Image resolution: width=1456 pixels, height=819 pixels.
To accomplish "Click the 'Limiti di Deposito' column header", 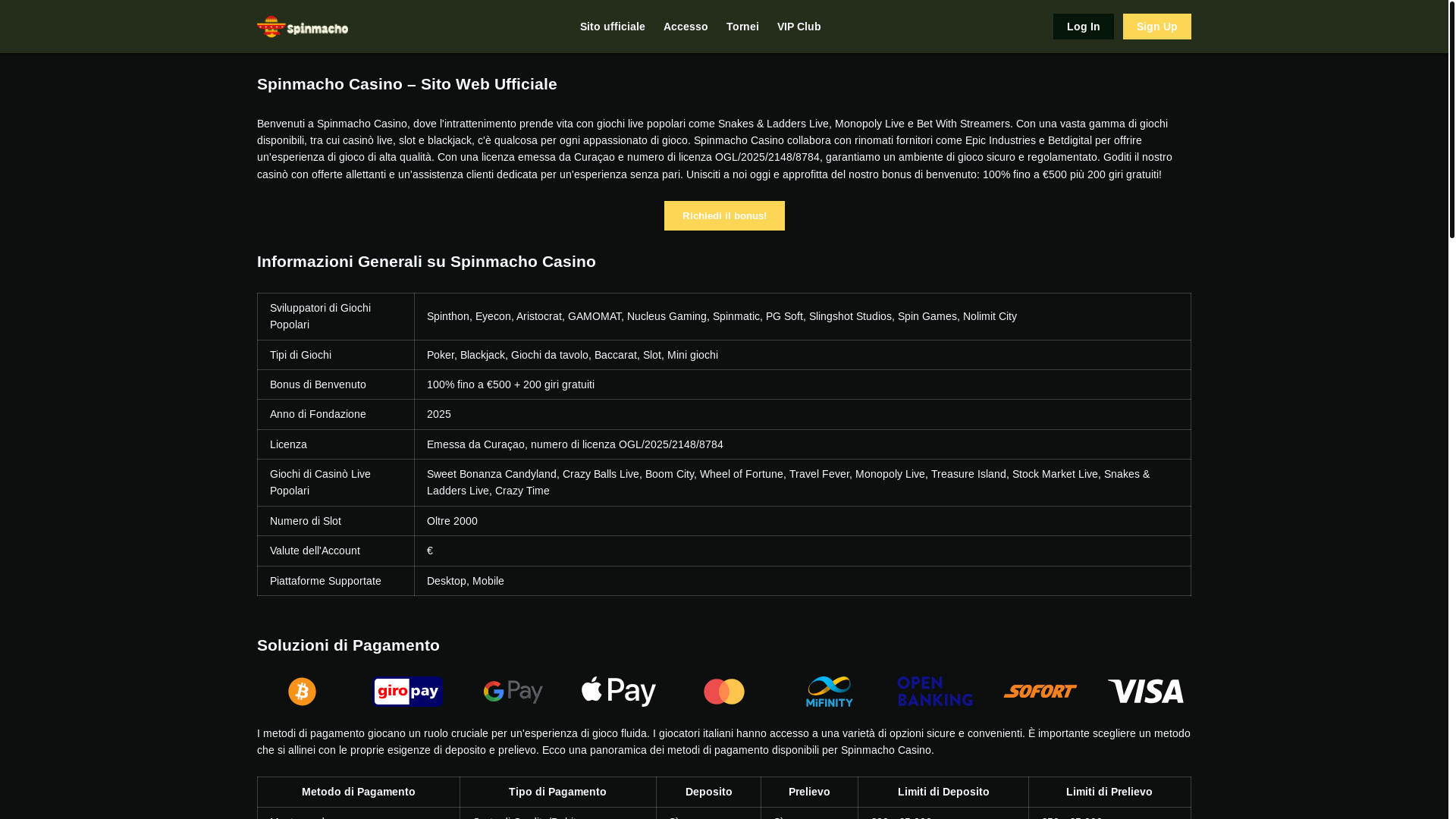I will pos(943,792).
